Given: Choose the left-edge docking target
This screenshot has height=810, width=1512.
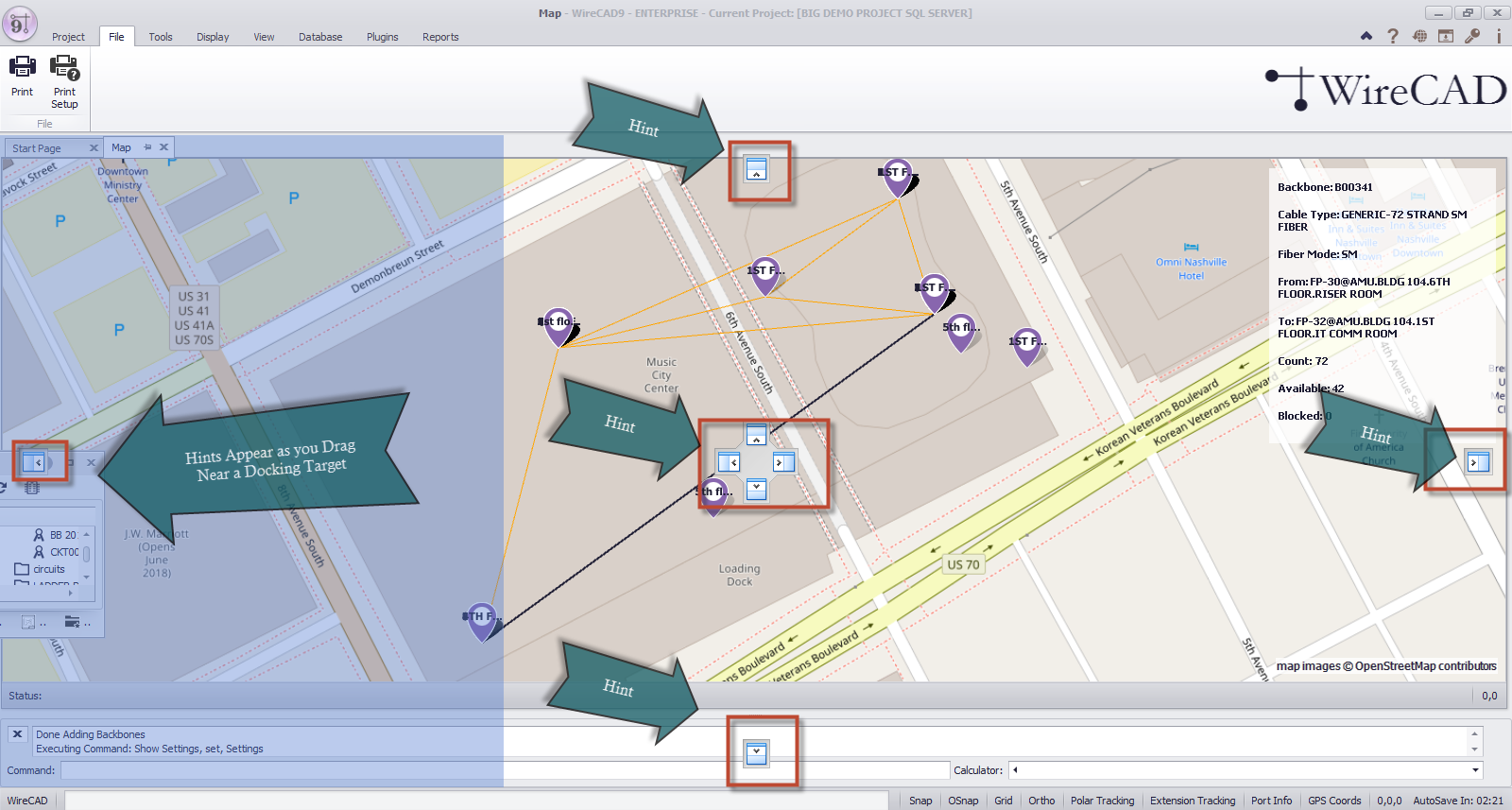Looking at the screenshot, I should 33,462.
